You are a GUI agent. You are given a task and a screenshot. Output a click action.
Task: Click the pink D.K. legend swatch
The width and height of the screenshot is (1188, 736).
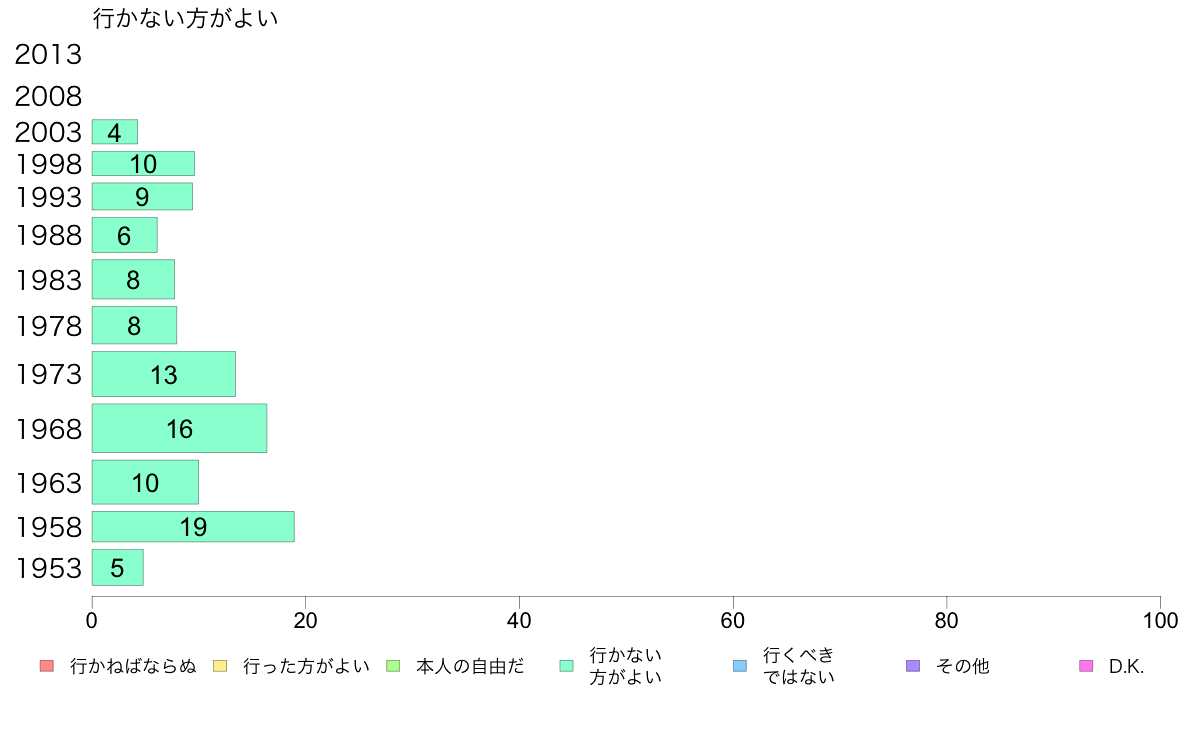(x=1086, y=666)
